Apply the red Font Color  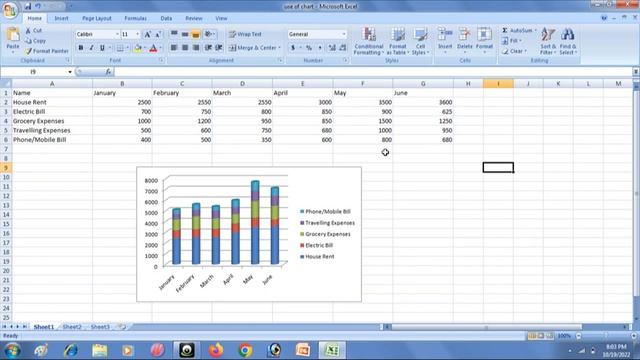(153, 48)
